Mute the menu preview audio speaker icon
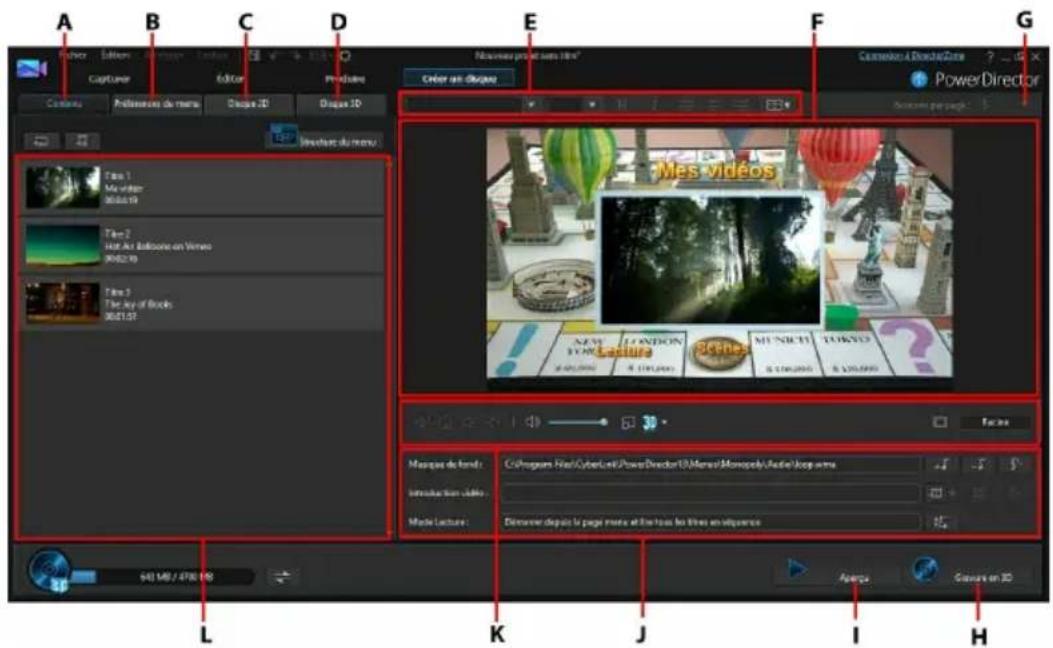 [533, 422]
